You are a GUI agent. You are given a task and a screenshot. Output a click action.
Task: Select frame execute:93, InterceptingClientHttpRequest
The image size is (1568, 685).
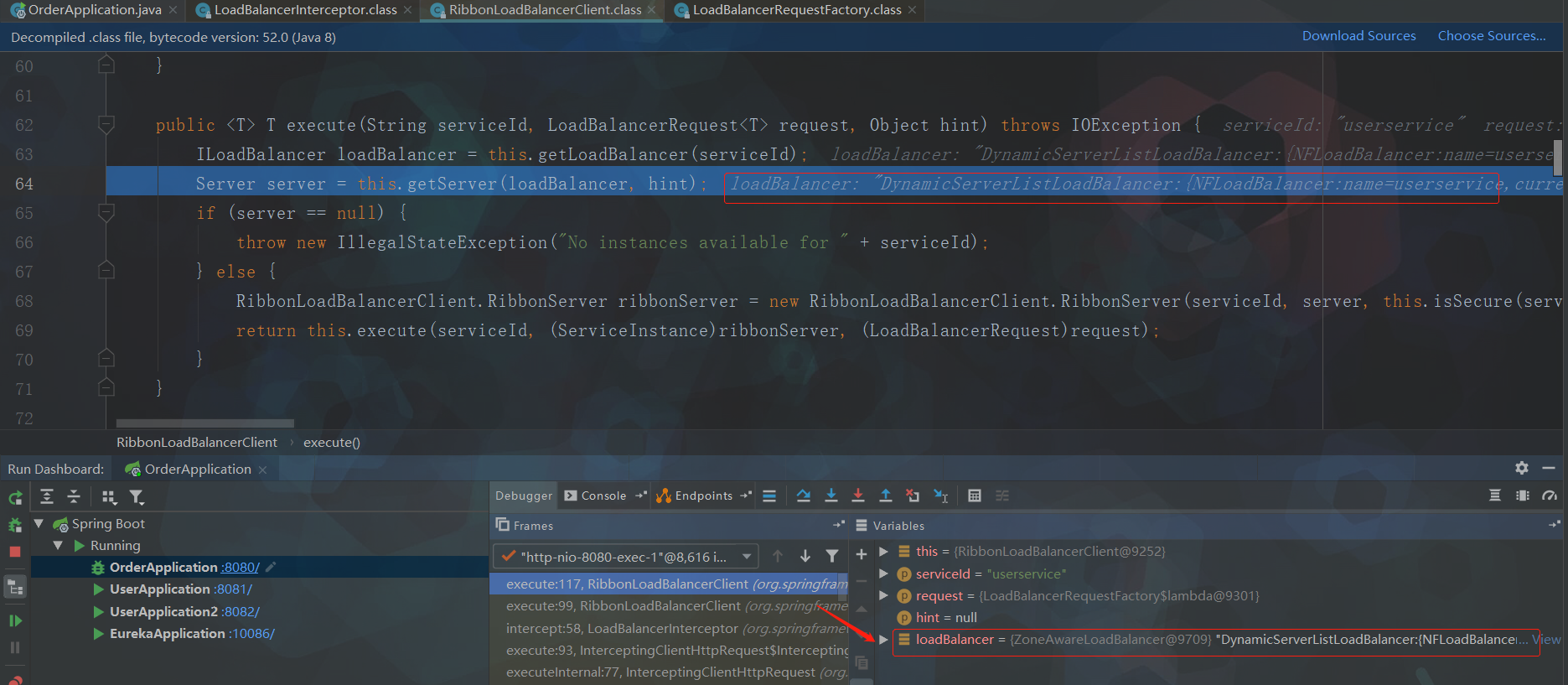point(670,650)
